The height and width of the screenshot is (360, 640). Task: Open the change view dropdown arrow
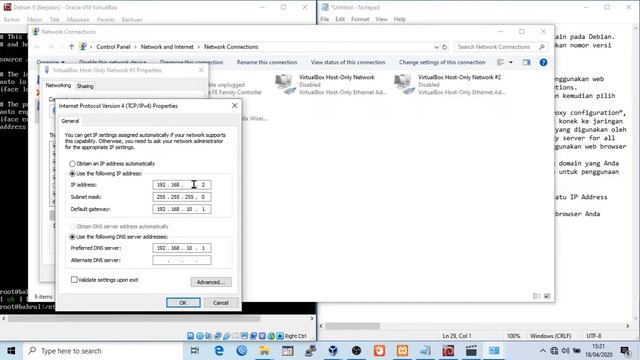[511, 62]
